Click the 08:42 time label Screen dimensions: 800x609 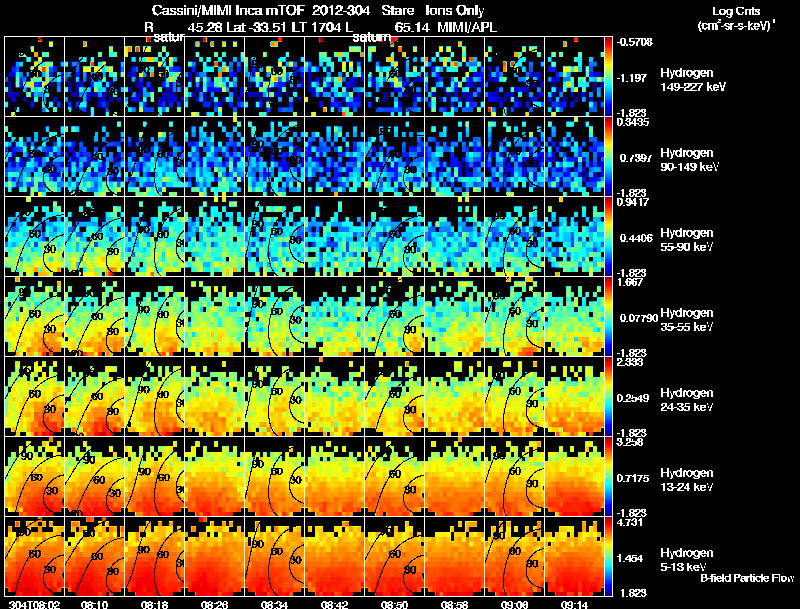coord(334,605)
